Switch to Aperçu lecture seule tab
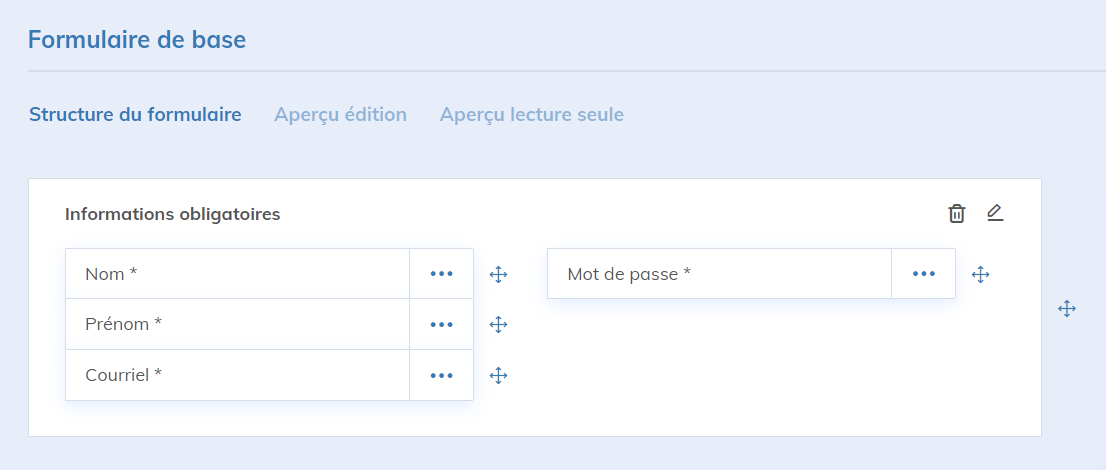The image size is (1106, 470). tap(531, 115)
